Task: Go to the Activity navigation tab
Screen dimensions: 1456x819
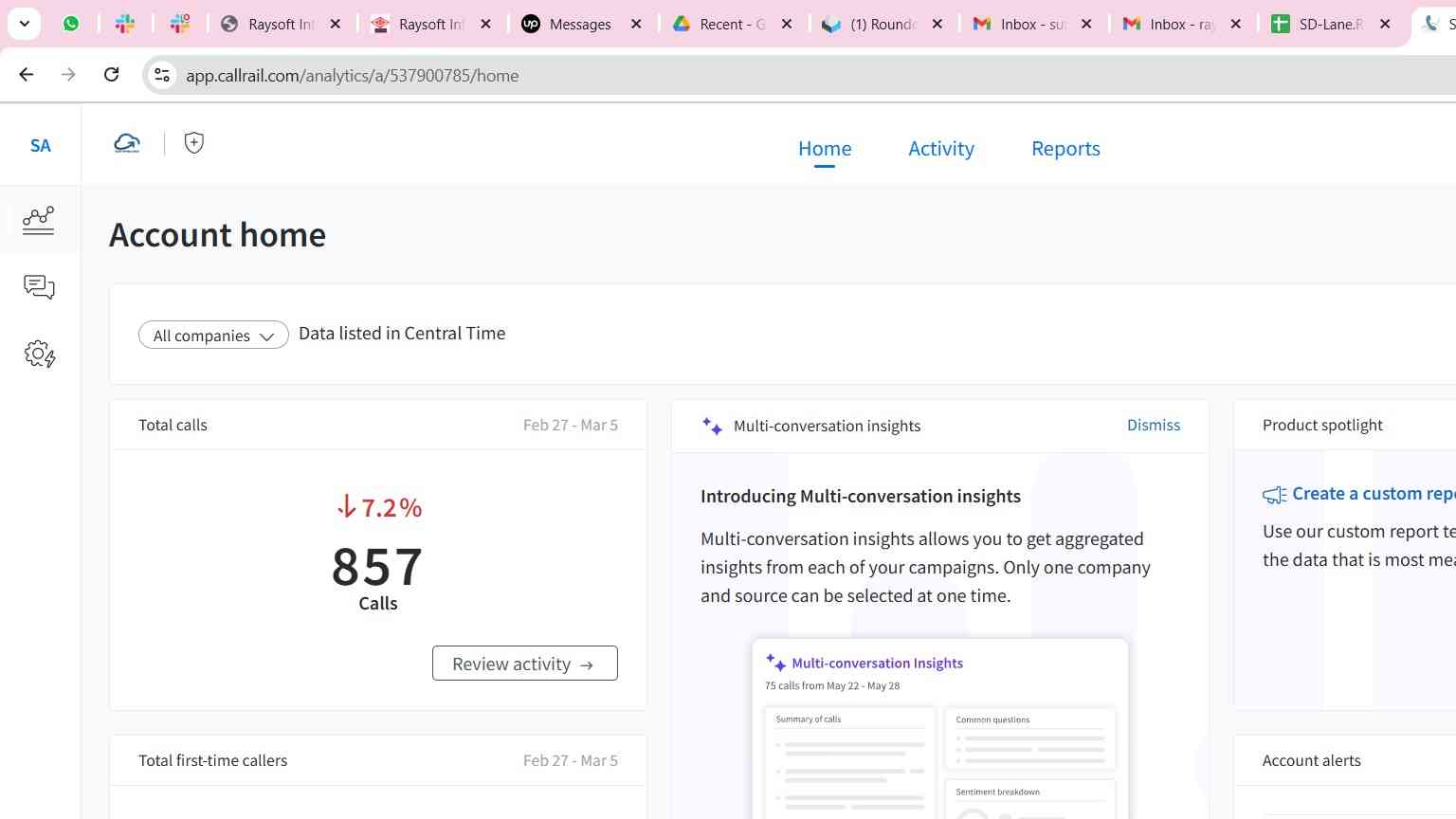Action: point(941,149)
